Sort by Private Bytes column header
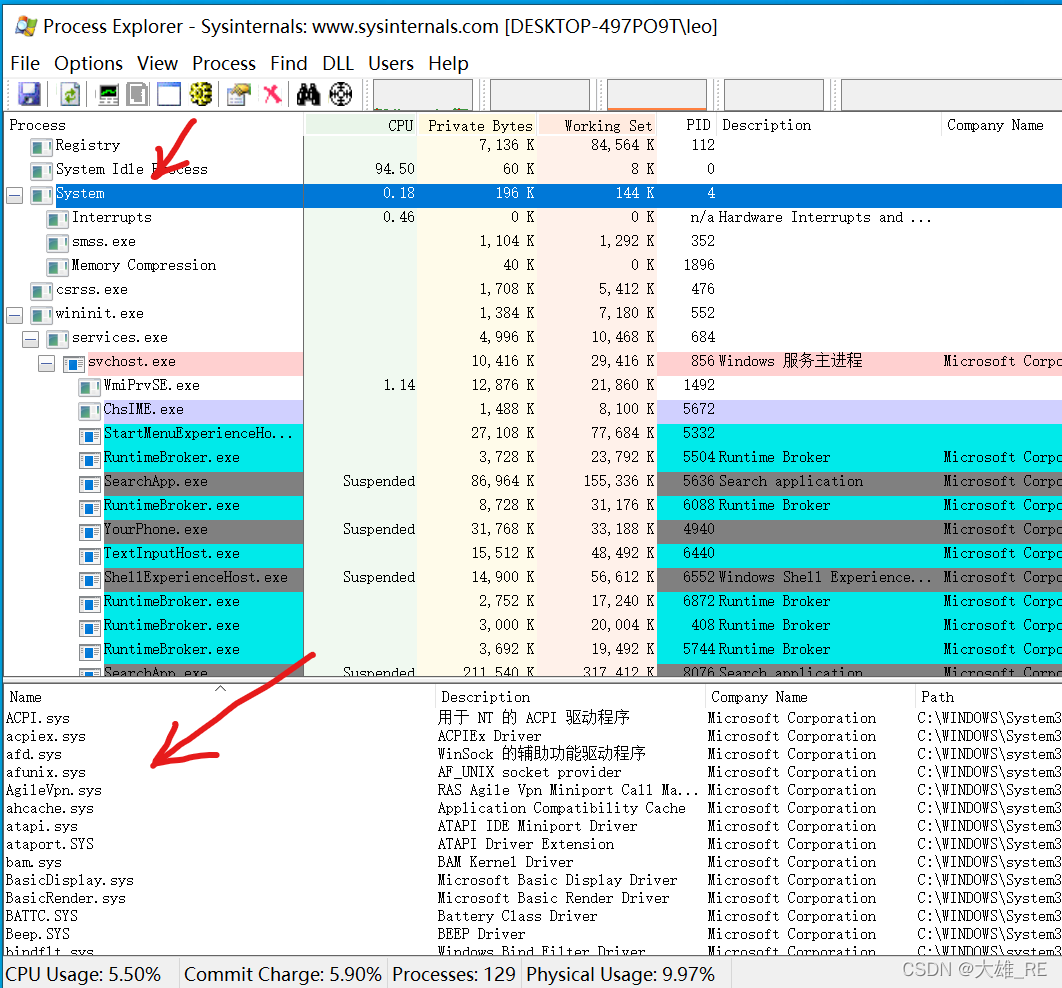This screenshot has height=988, width=1062. coord(477,125)
